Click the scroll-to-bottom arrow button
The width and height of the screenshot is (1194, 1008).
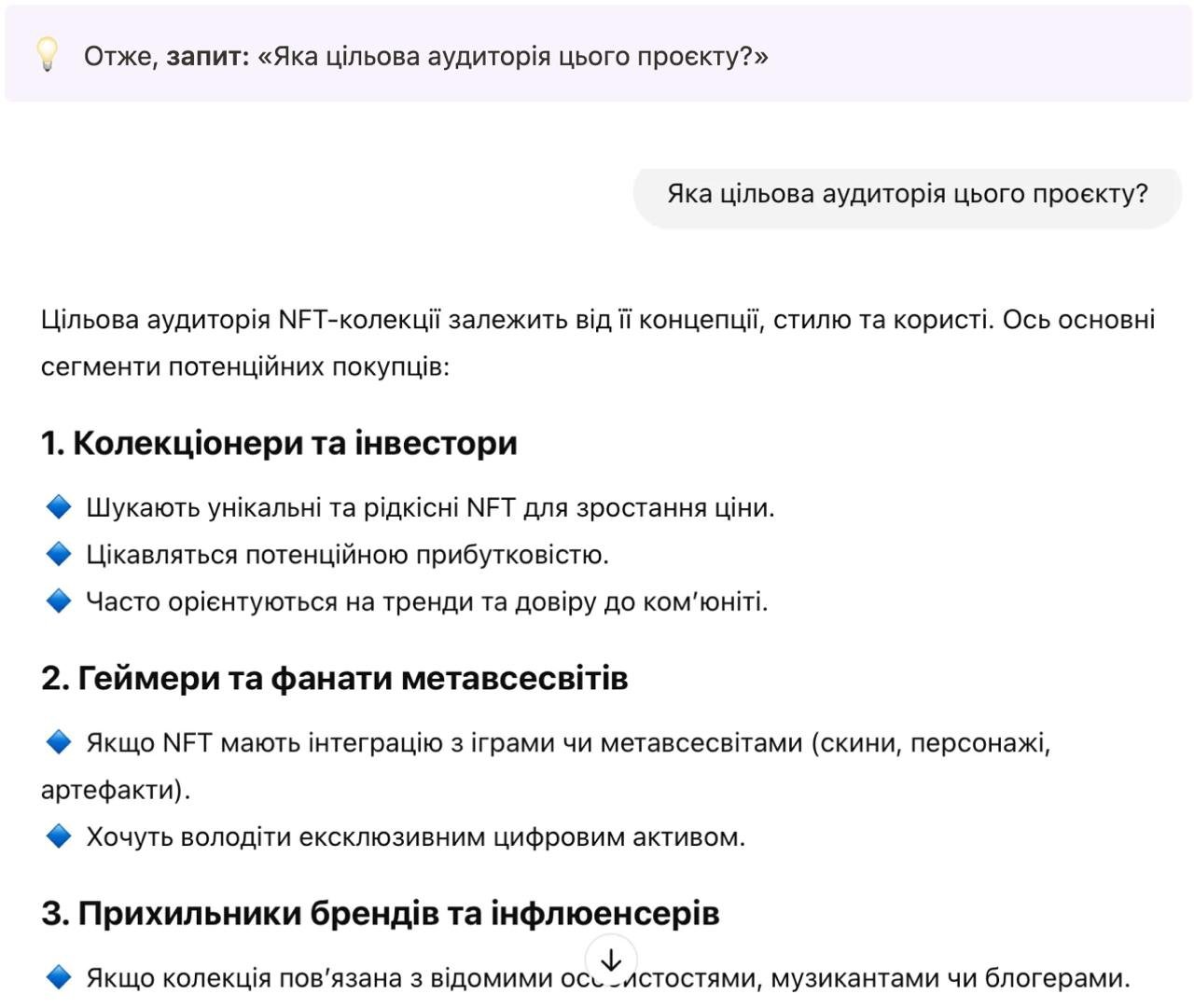click(611, 960)
